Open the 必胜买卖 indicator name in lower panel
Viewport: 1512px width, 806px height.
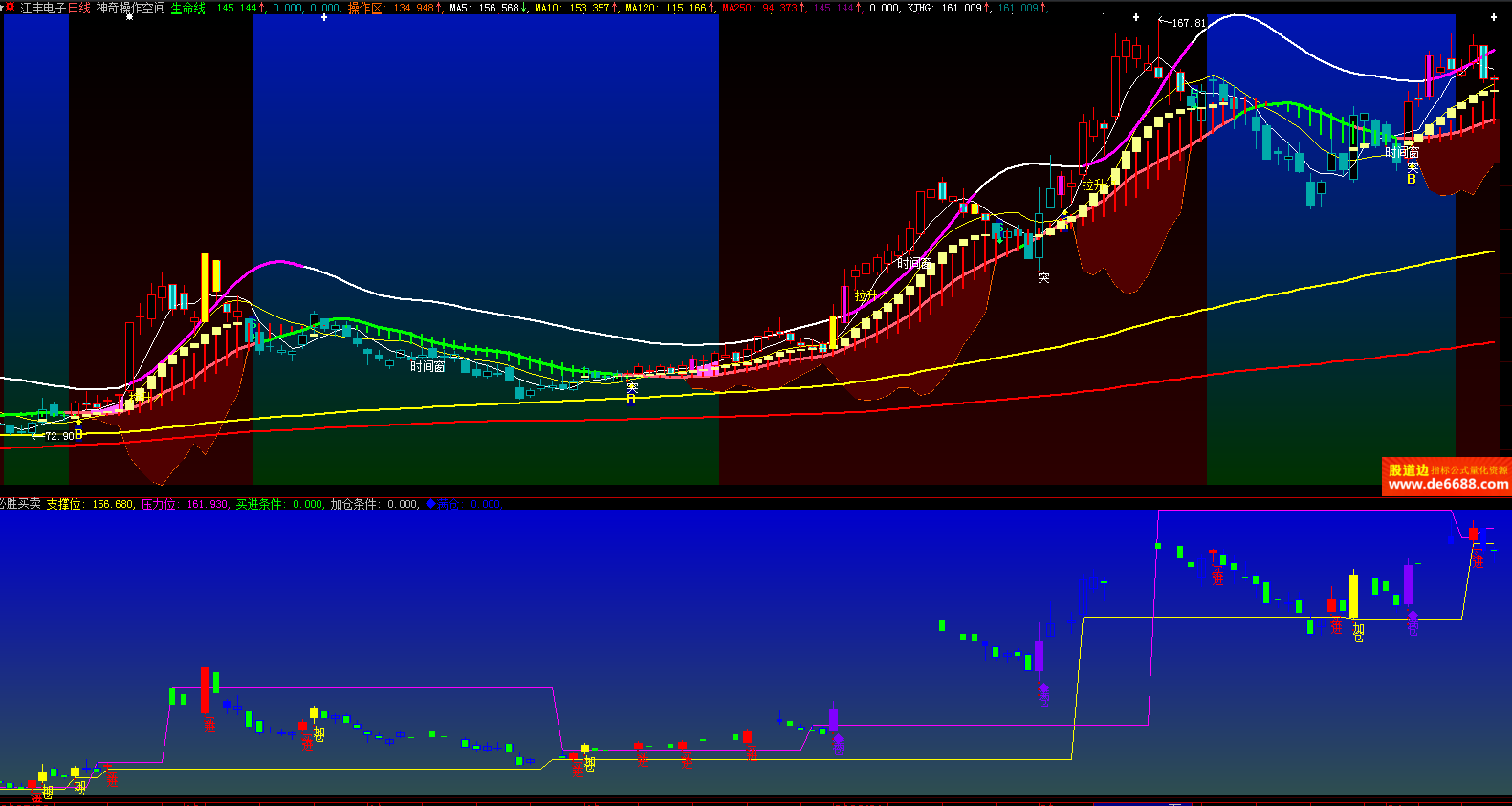coord(19,504)
